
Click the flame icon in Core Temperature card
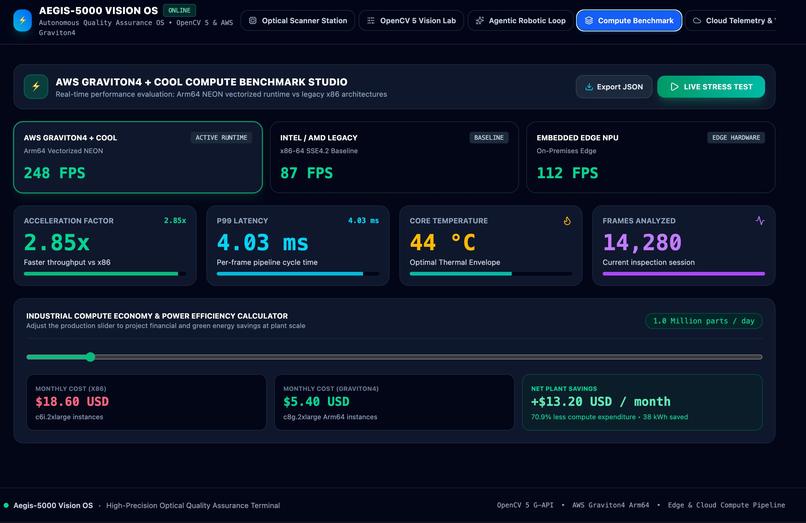tap(567, 221)
